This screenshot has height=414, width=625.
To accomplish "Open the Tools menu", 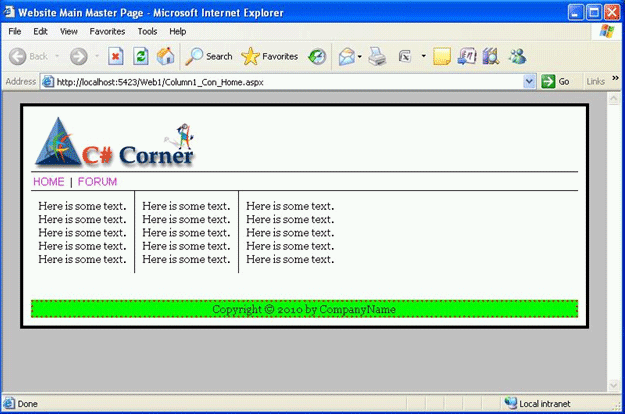I will [x=147, y=31].
